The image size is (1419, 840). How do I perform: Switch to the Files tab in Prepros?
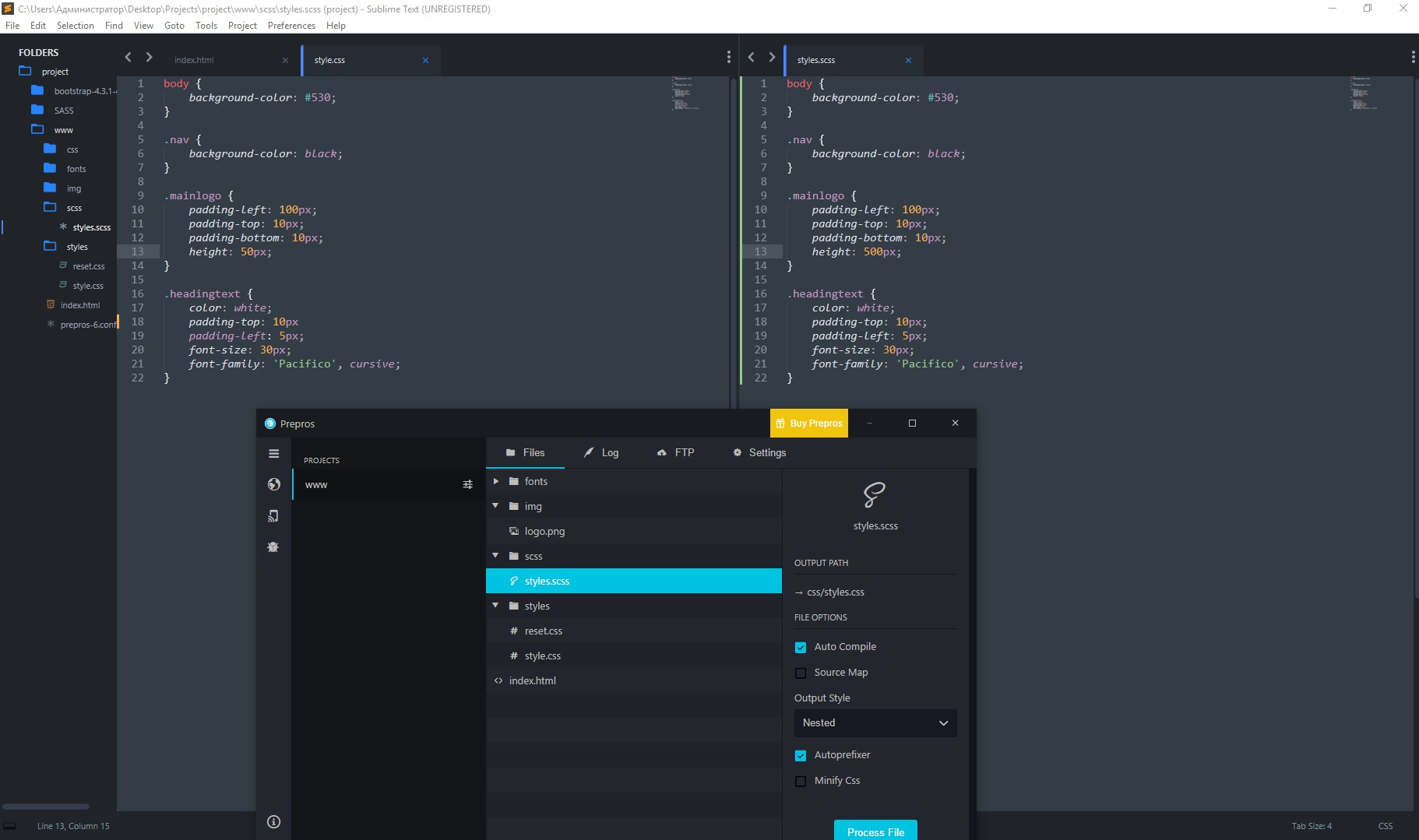(x=525, y=452)
